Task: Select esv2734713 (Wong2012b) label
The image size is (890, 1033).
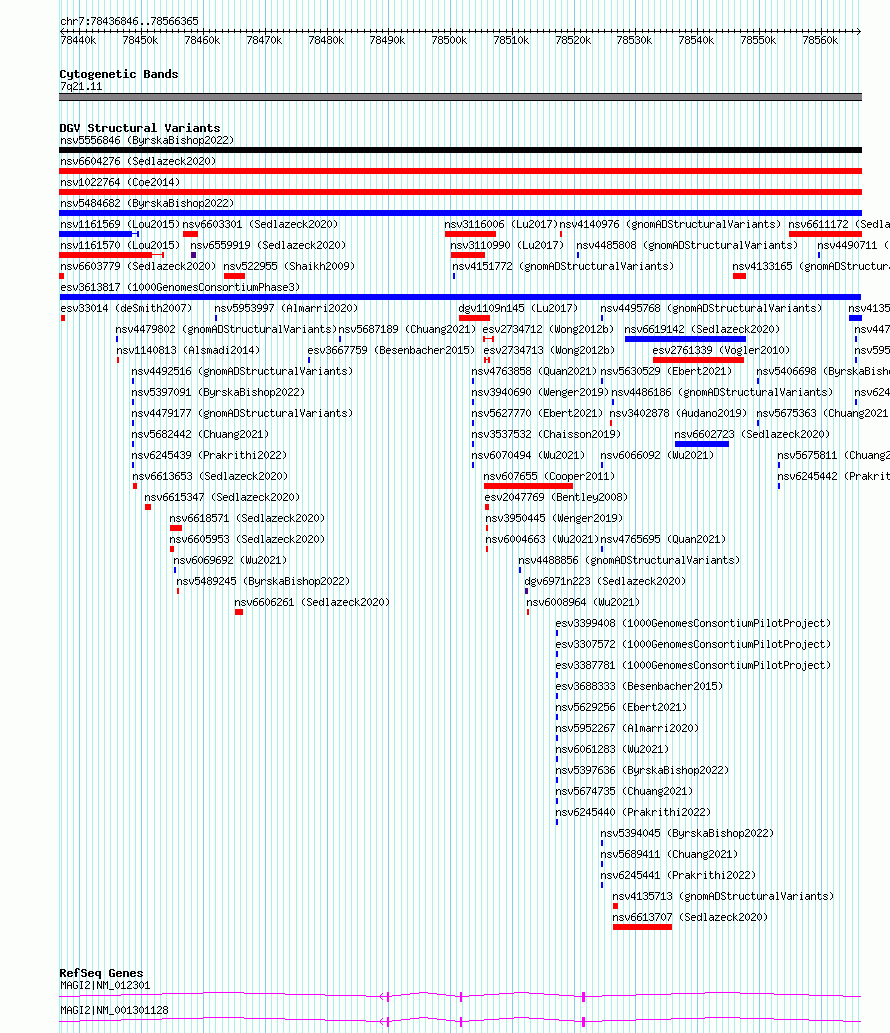Action: pos(549,350)
